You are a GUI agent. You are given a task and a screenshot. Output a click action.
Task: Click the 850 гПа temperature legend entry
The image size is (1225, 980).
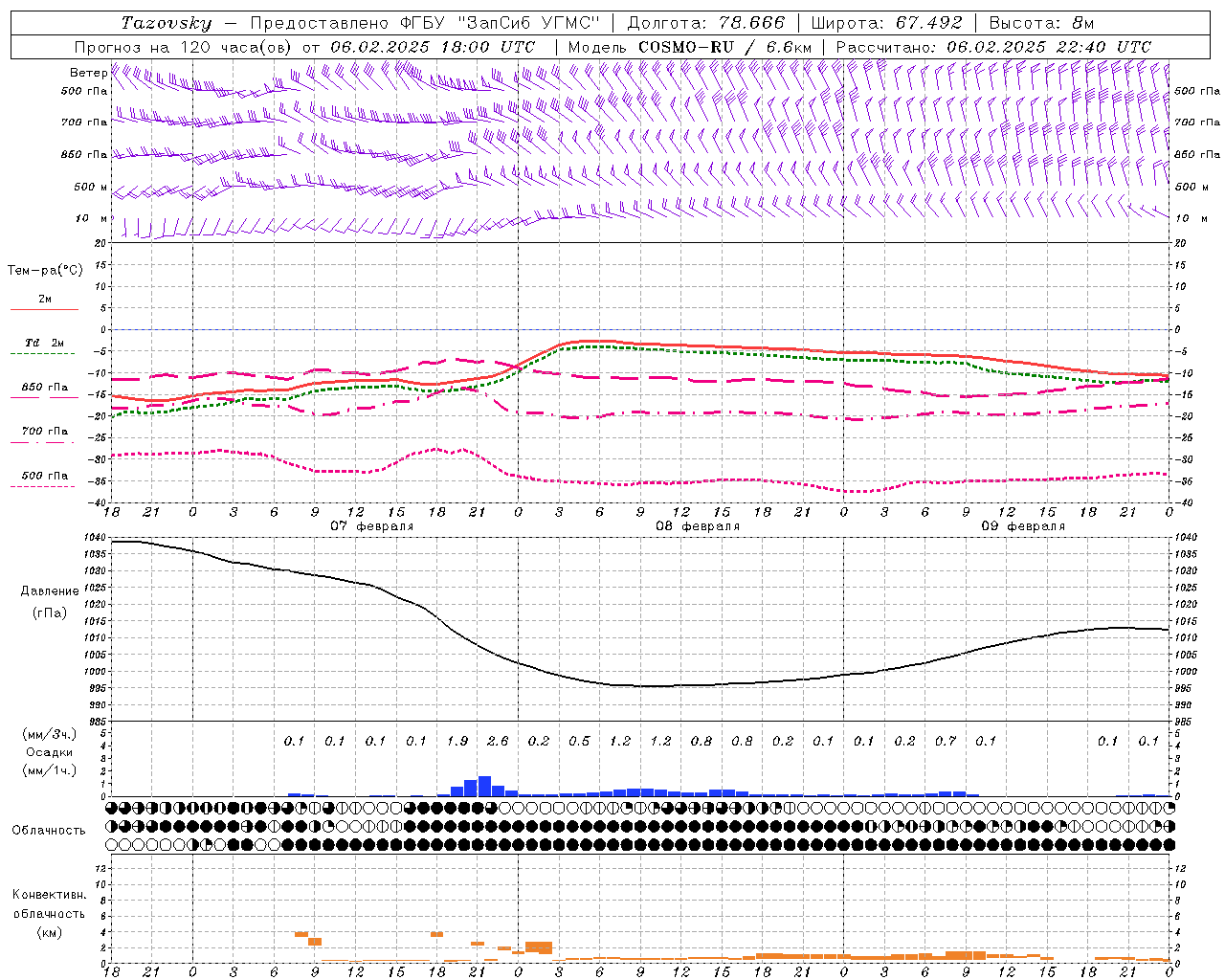point(44,388)
